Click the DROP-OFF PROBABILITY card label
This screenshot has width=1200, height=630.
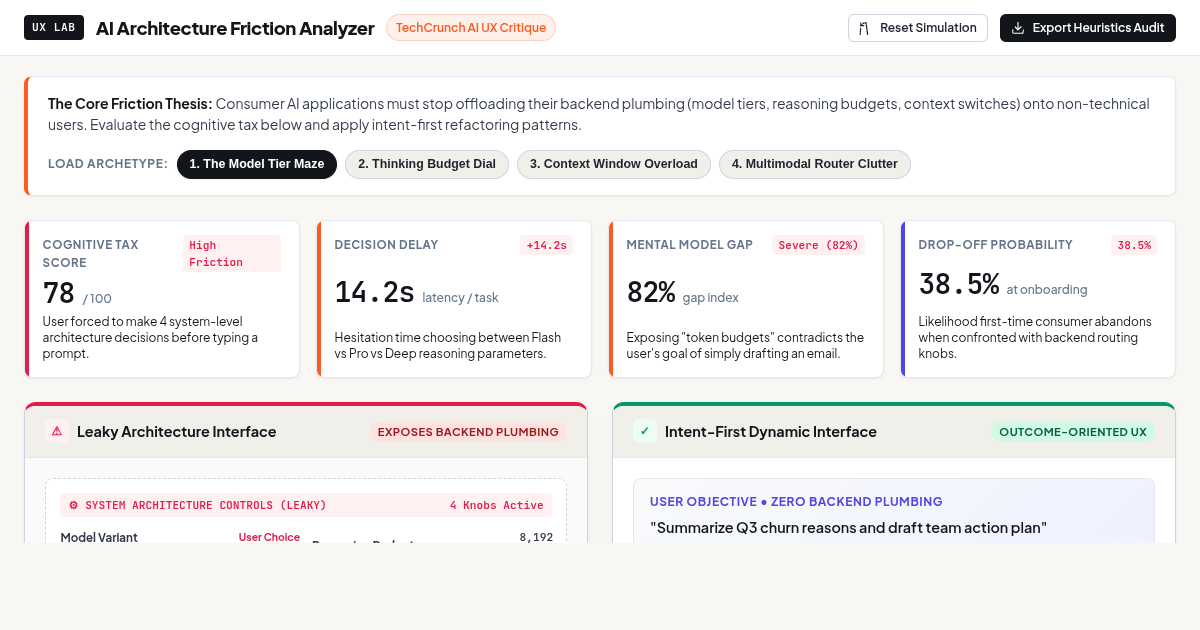(995, 245)
